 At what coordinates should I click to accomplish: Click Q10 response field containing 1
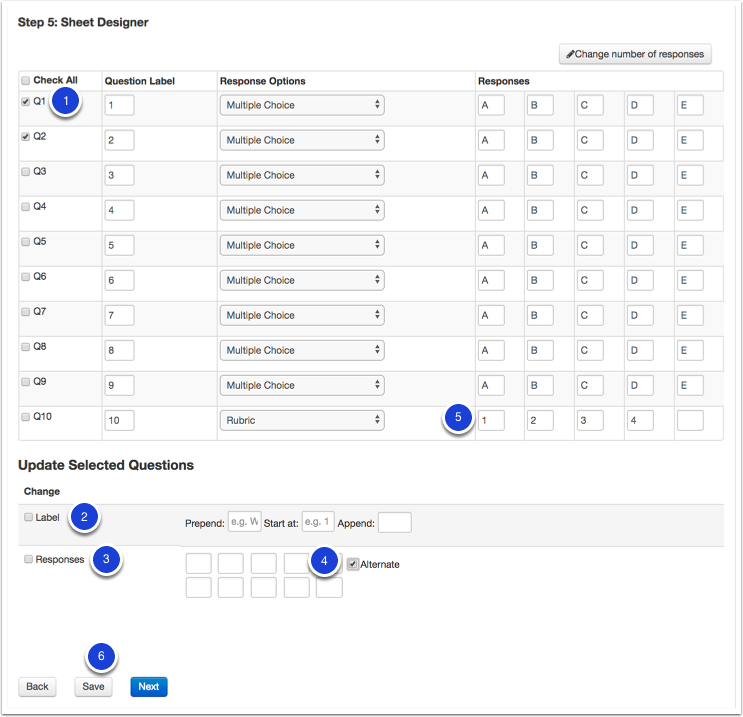tap(491, 421)
